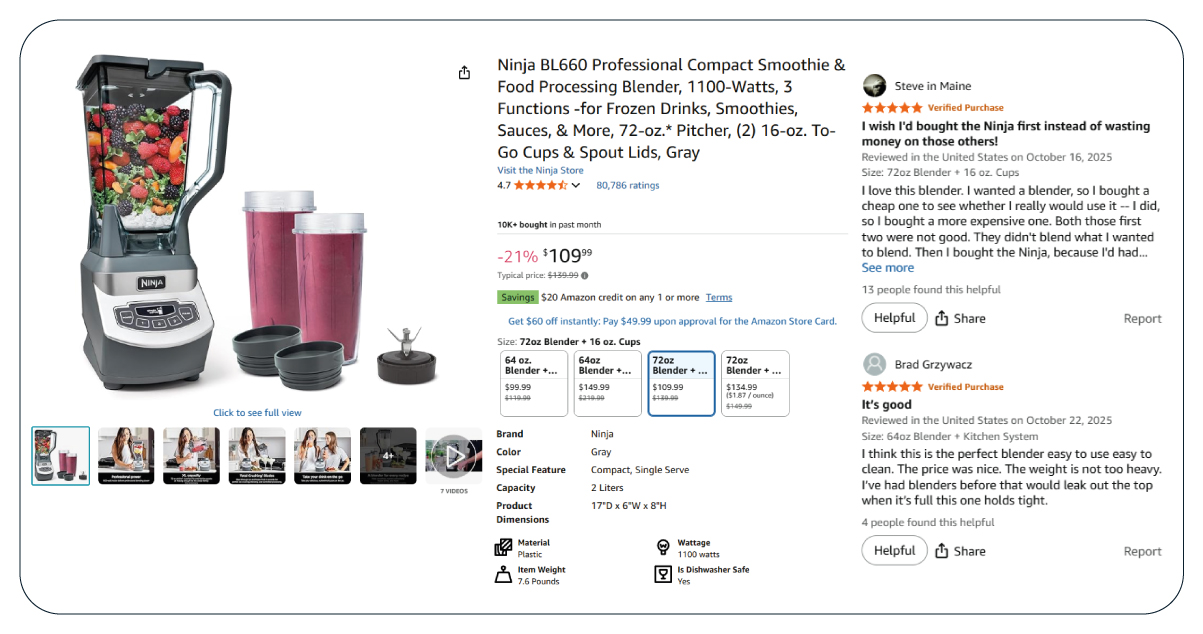Click the info icon next to typical price
The height and width of the screenshot is (634, 1203).
click(585, 275)
